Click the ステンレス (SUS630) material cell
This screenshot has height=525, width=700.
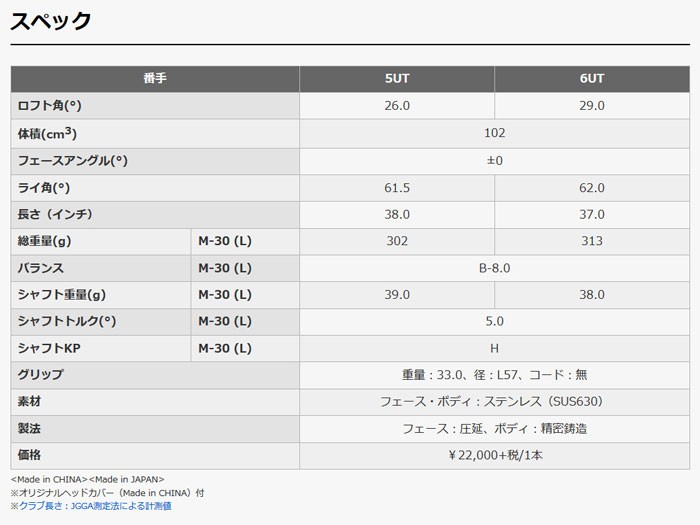494,402
